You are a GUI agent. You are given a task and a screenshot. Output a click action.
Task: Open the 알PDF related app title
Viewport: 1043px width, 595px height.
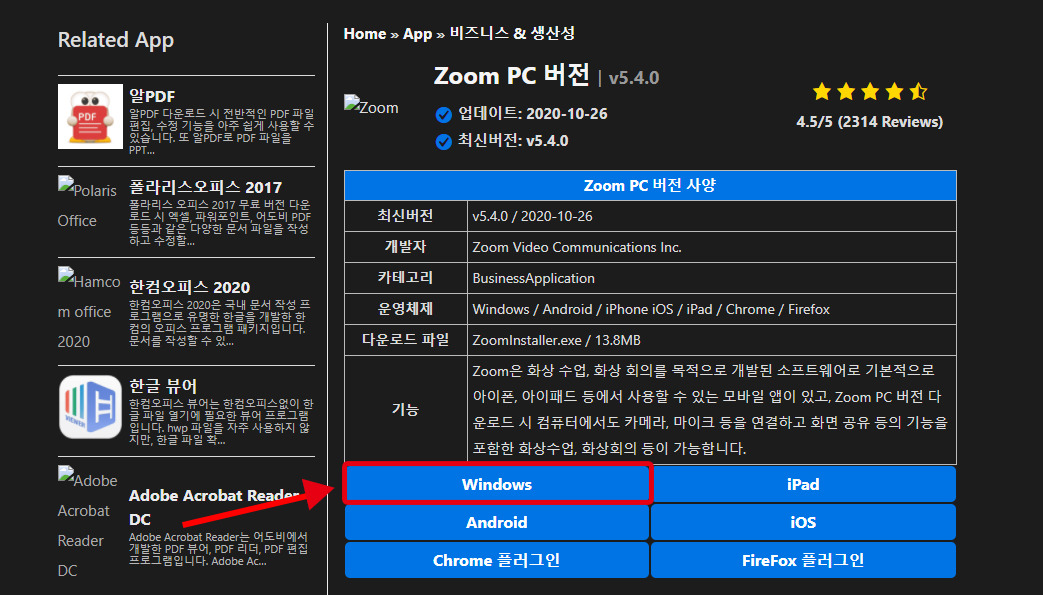click(x=152, y=97)
